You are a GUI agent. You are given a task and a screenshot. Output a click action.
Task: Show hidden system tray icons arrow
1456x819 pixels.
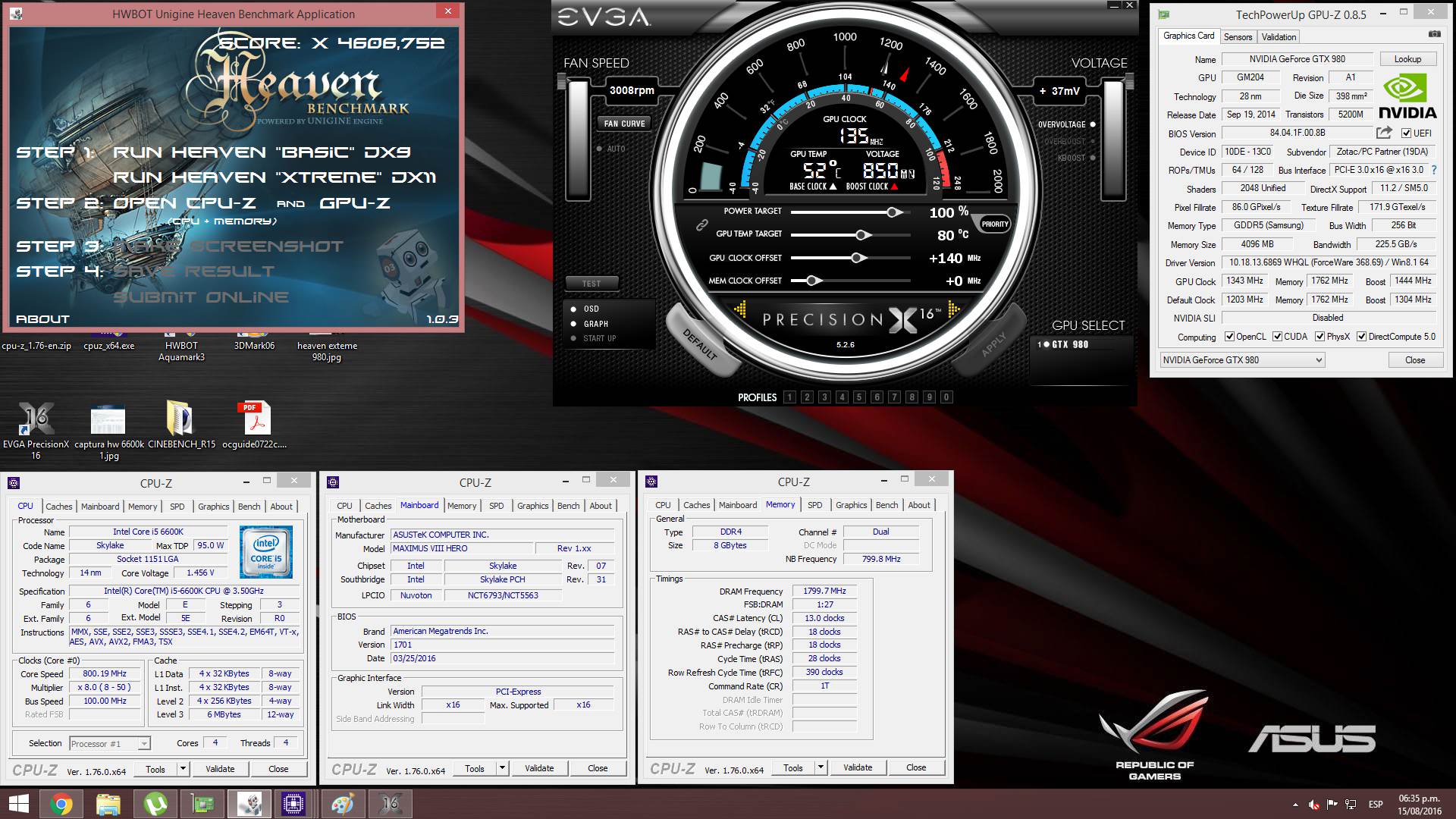[x=1294, y=805]
